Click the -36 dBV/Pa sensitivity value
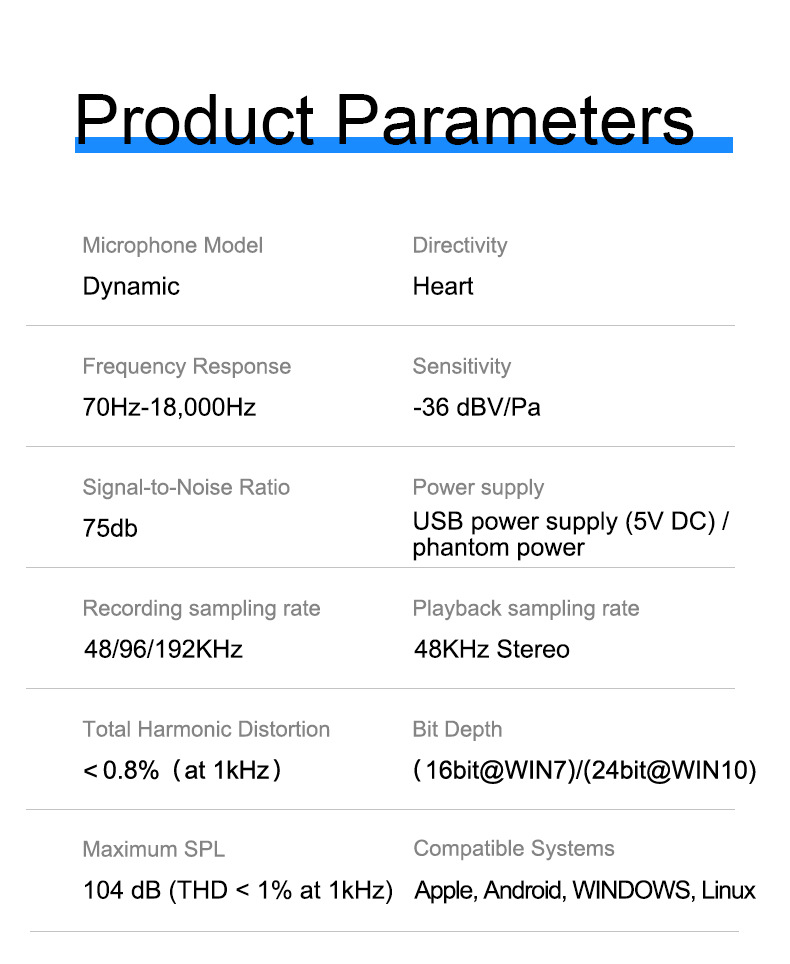Screen dimensions: 790x964 click(x=477, y=408)
